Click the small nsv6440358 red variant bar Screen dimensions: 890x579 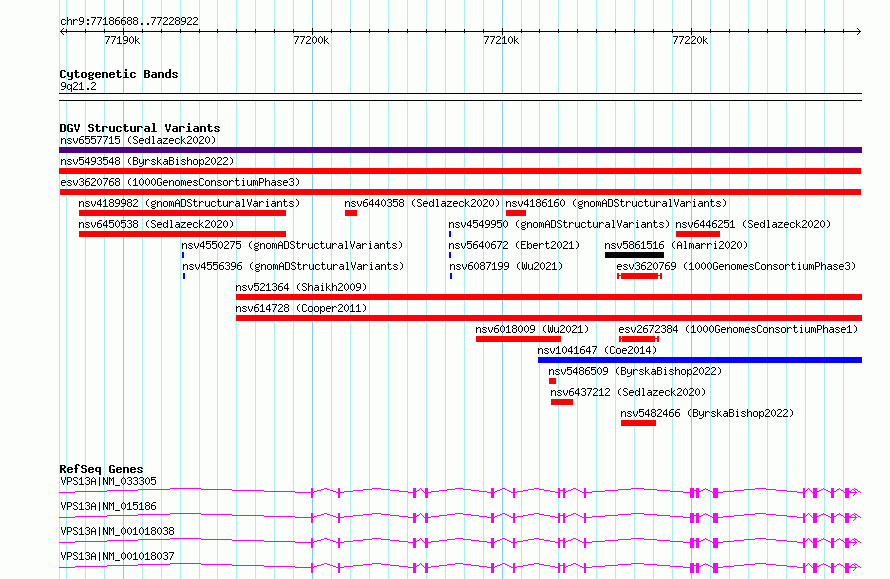351,213
